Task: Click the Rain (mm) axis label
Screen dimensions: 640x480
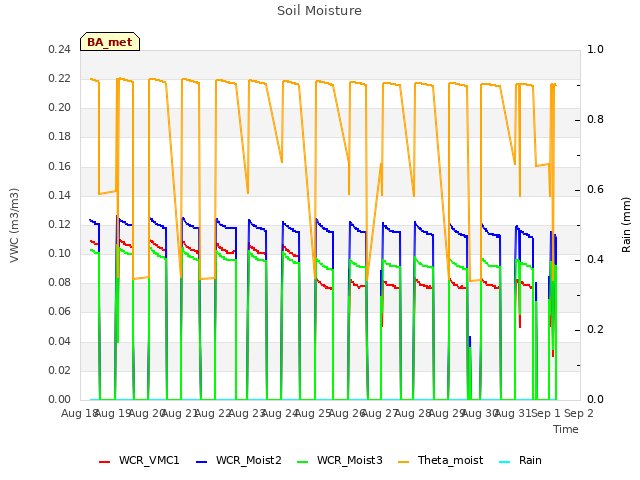Action: point(626,225)
